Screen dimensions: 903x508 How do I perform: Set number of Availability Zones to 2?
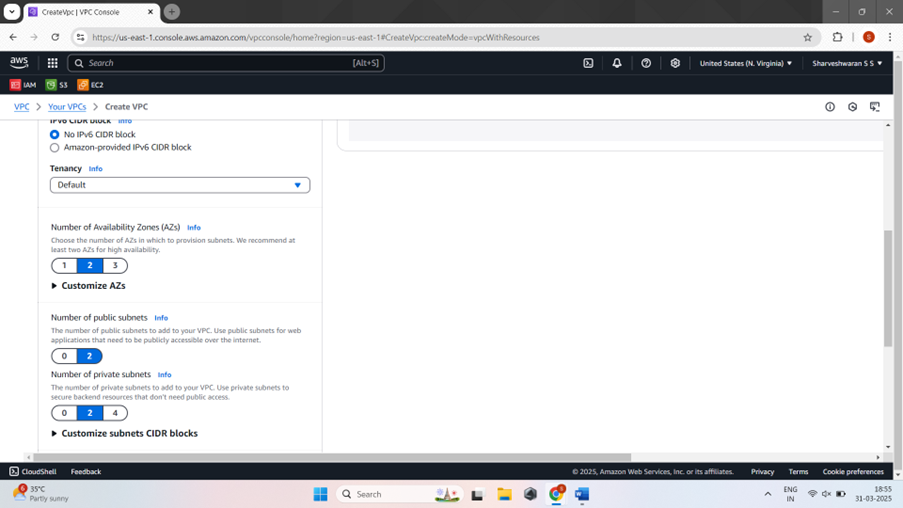point(90,266)
